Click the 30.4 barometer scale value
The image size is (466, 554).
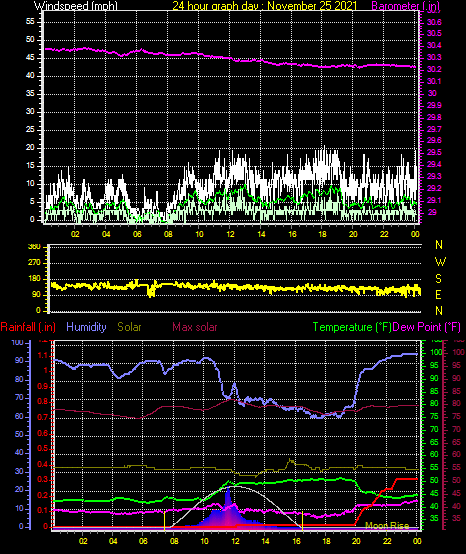coord(434,45)
